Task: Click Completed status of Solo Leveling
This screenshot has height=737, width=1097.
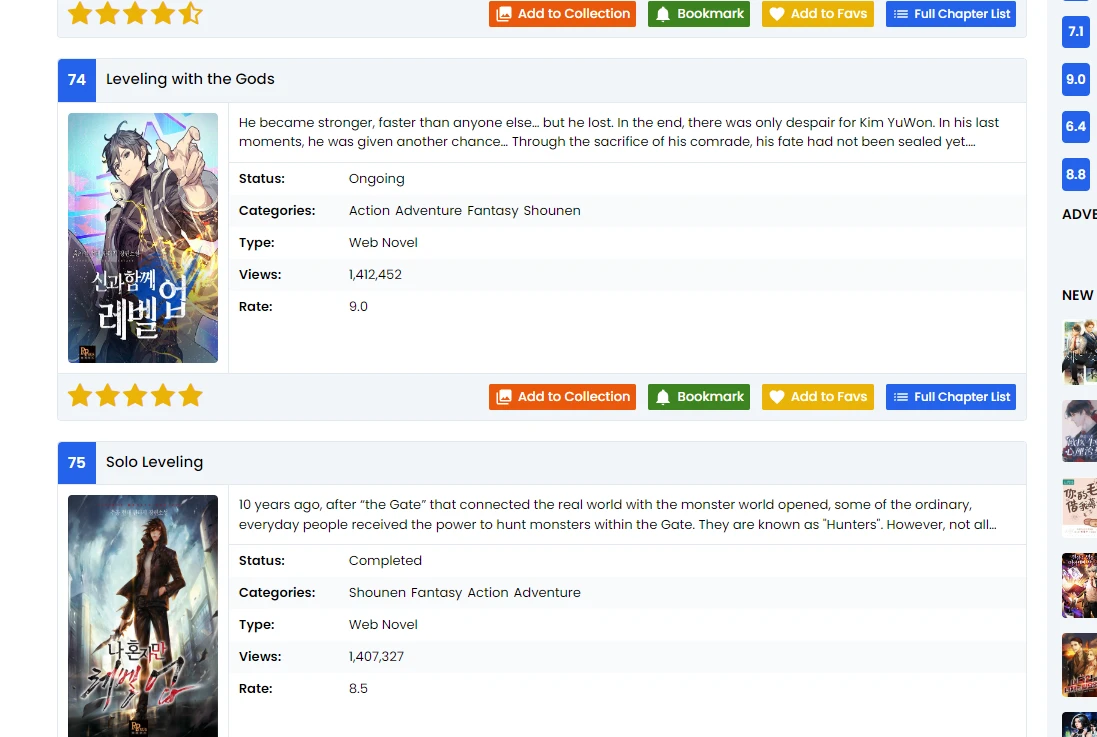Action: pos(385,561)
